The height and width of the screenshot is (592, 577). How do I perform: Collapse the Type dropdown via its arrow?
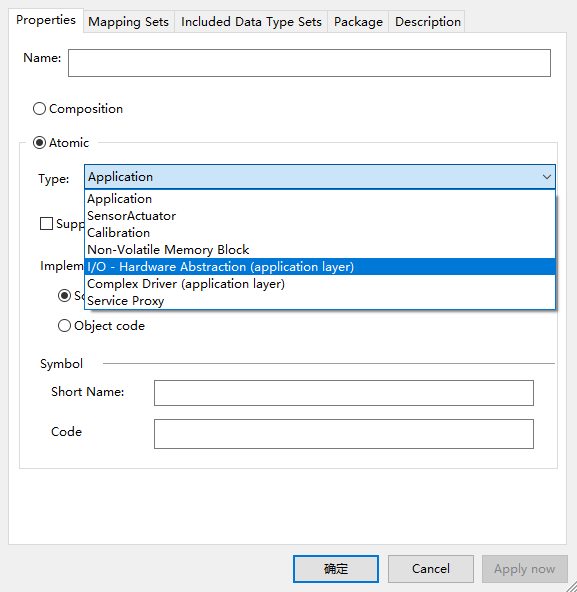tap(546, 177)
